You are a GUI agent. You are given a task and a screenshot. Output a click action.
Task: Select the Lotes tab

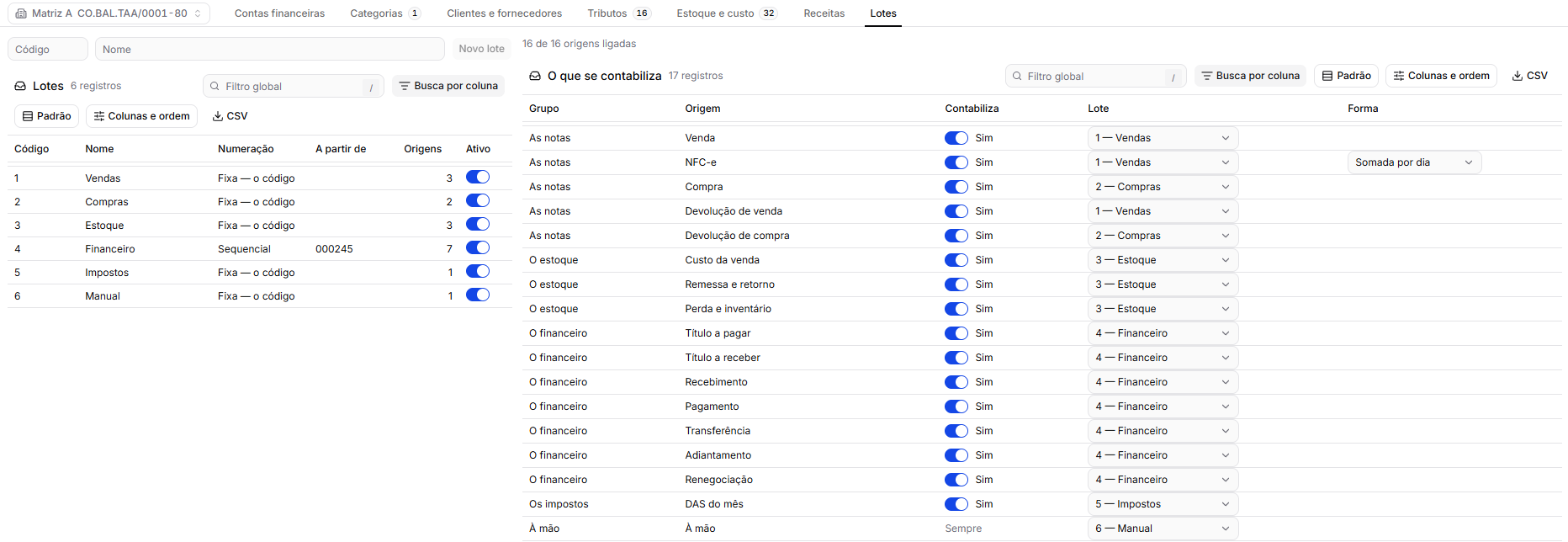[x=884, y=14]
